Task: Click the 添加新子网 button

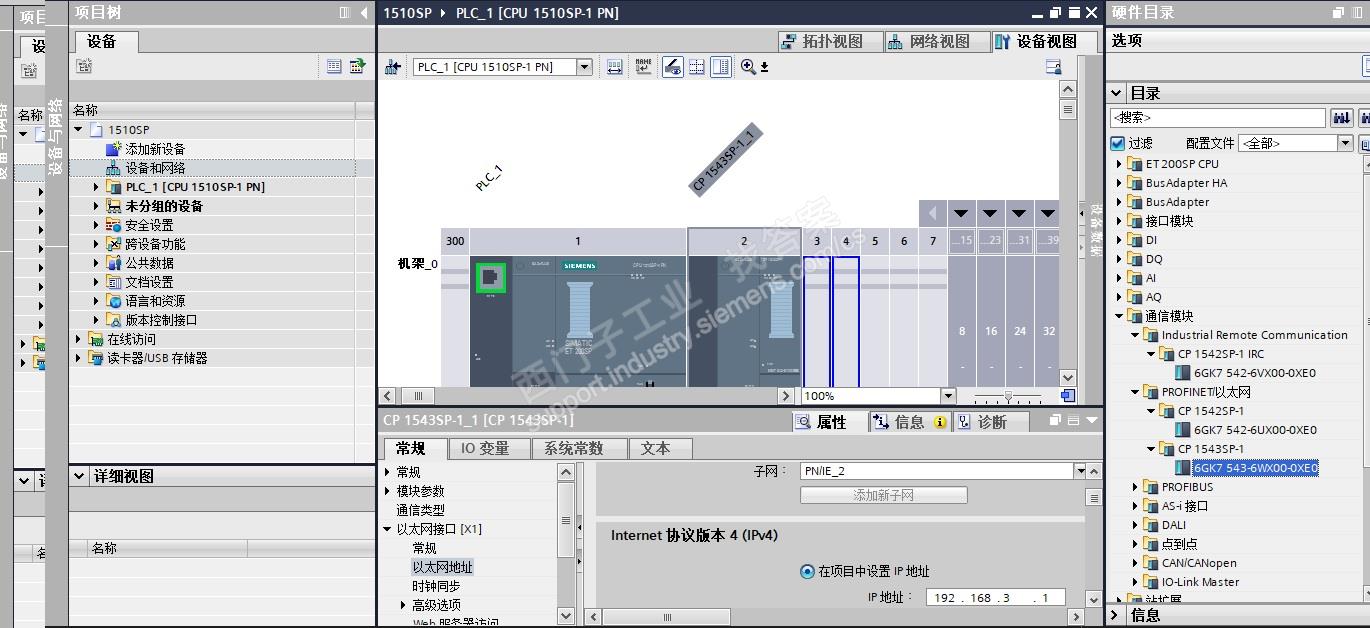Action: 884,495
